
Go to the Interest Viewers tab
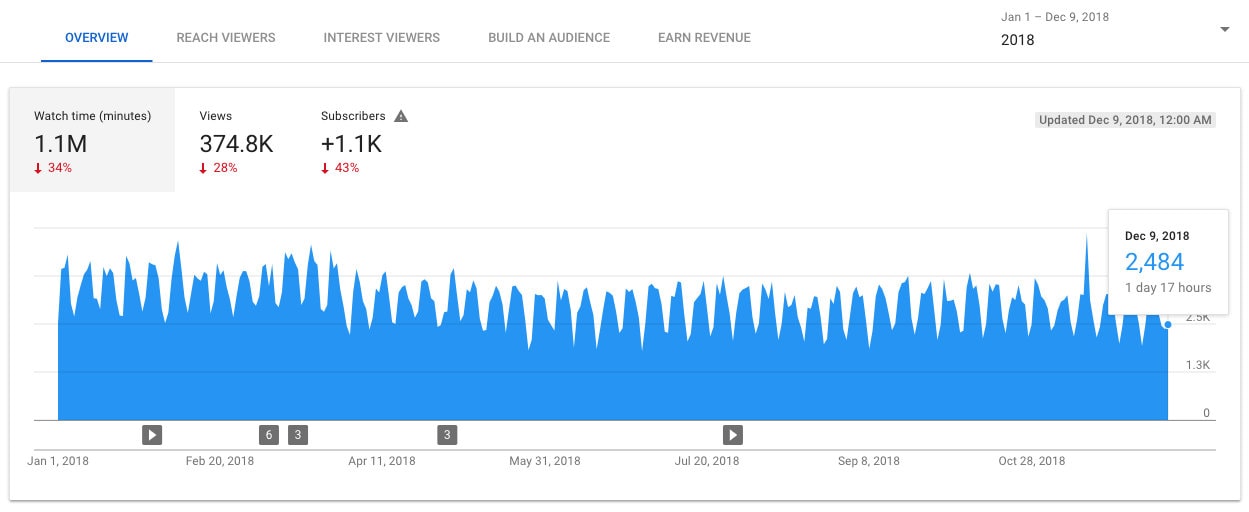tap(381, 38)
